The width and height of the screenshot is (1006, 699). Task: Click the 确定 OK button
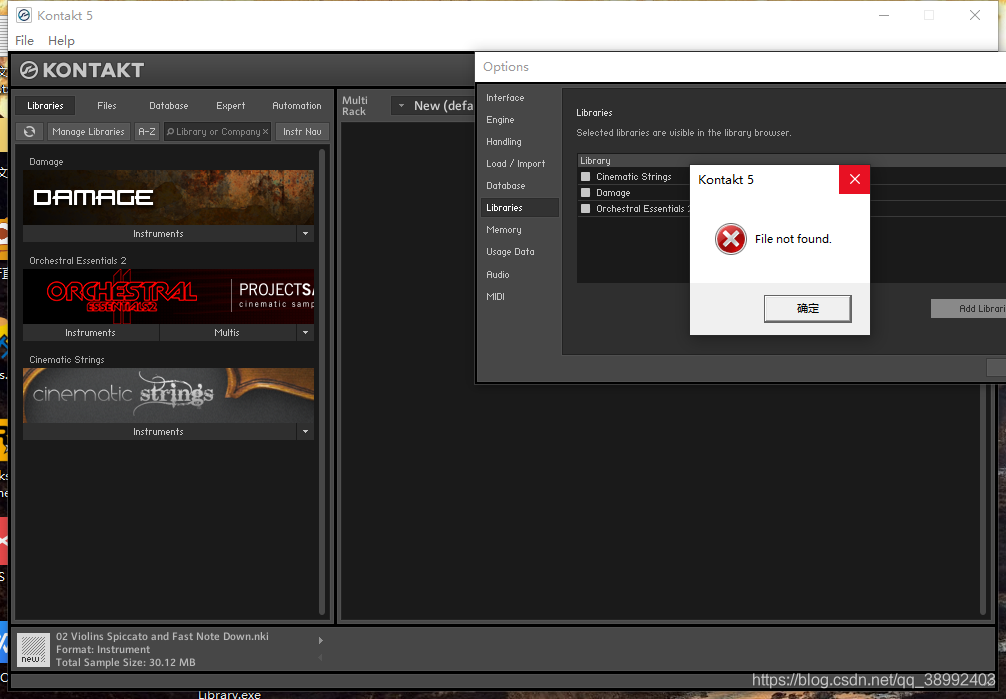point(808,309)
